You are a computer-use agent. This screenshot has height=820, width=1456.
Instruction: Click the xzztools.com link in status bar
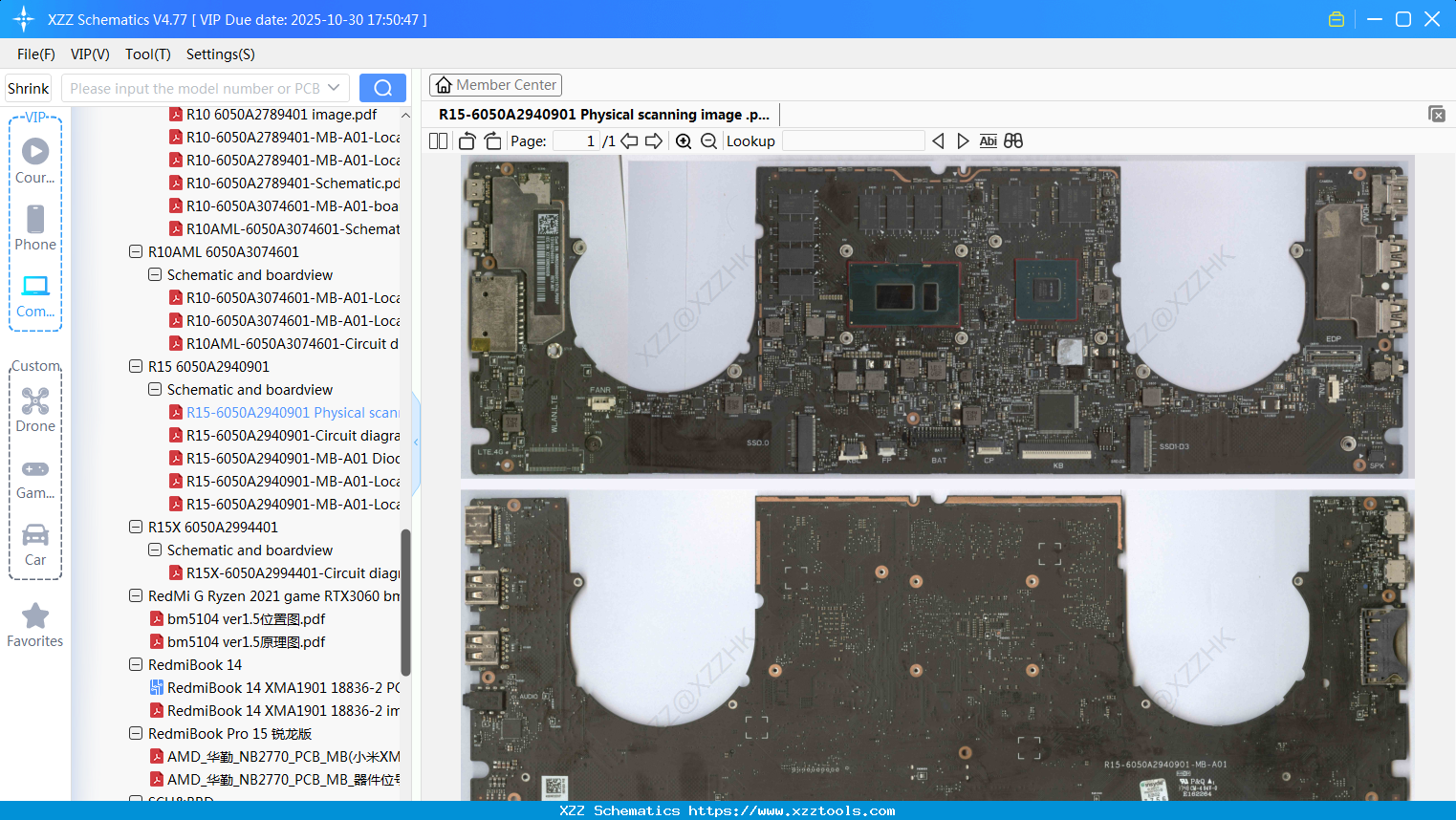click(x=792, y=810)
